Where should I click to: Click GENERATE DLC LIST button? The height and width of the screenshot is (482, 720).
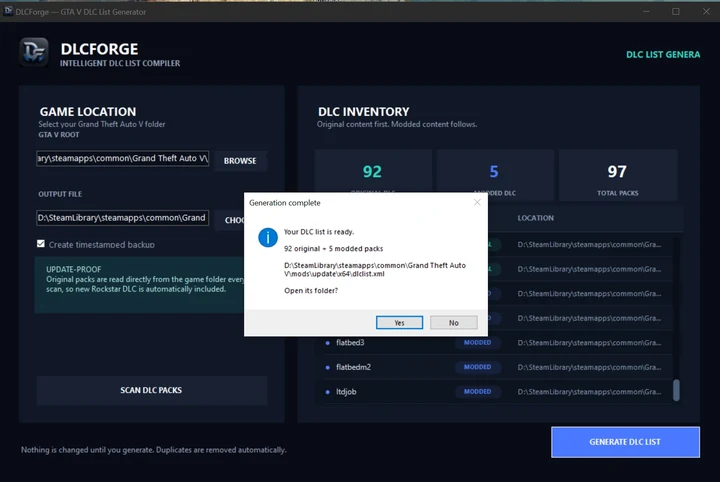tap(625, 442)
